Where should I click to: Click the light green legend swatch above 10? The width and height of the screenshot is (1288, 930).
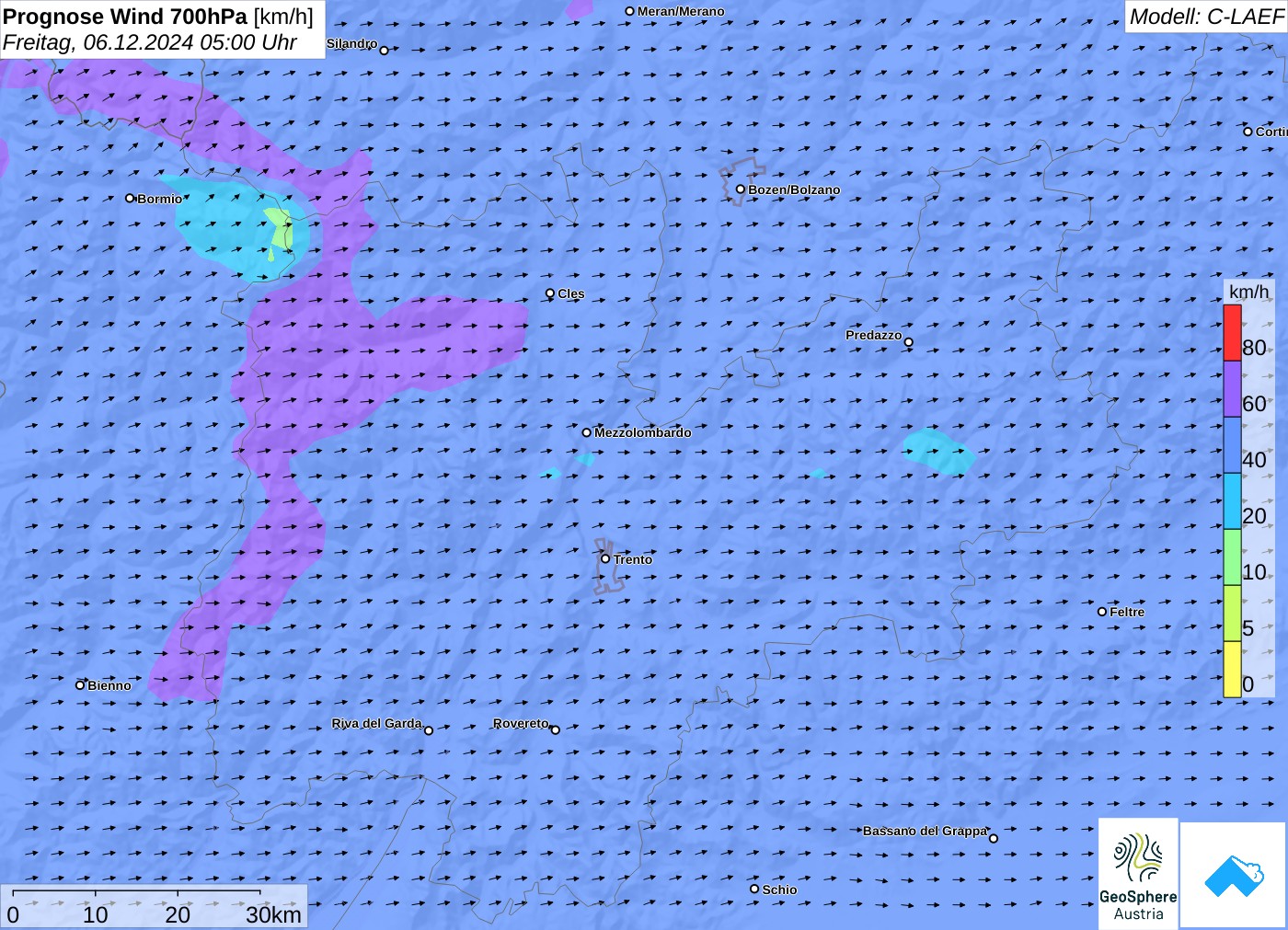click(x=1232, y=557)
